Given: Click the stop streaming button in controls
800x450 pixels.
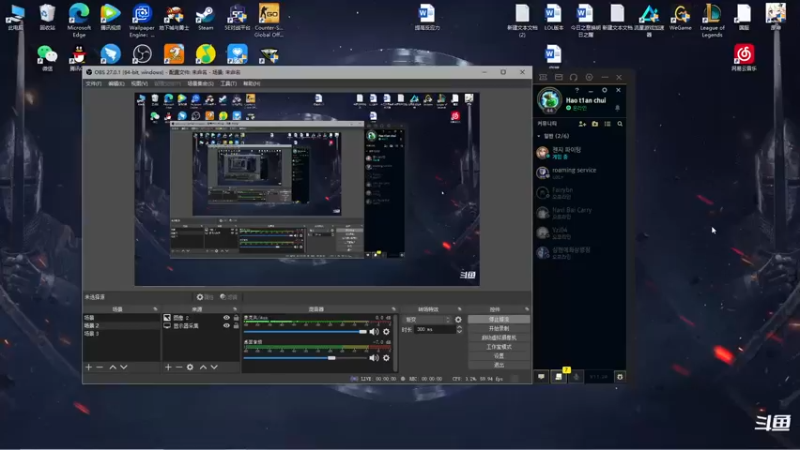Looking at the screenshot, I should (498, 319).
